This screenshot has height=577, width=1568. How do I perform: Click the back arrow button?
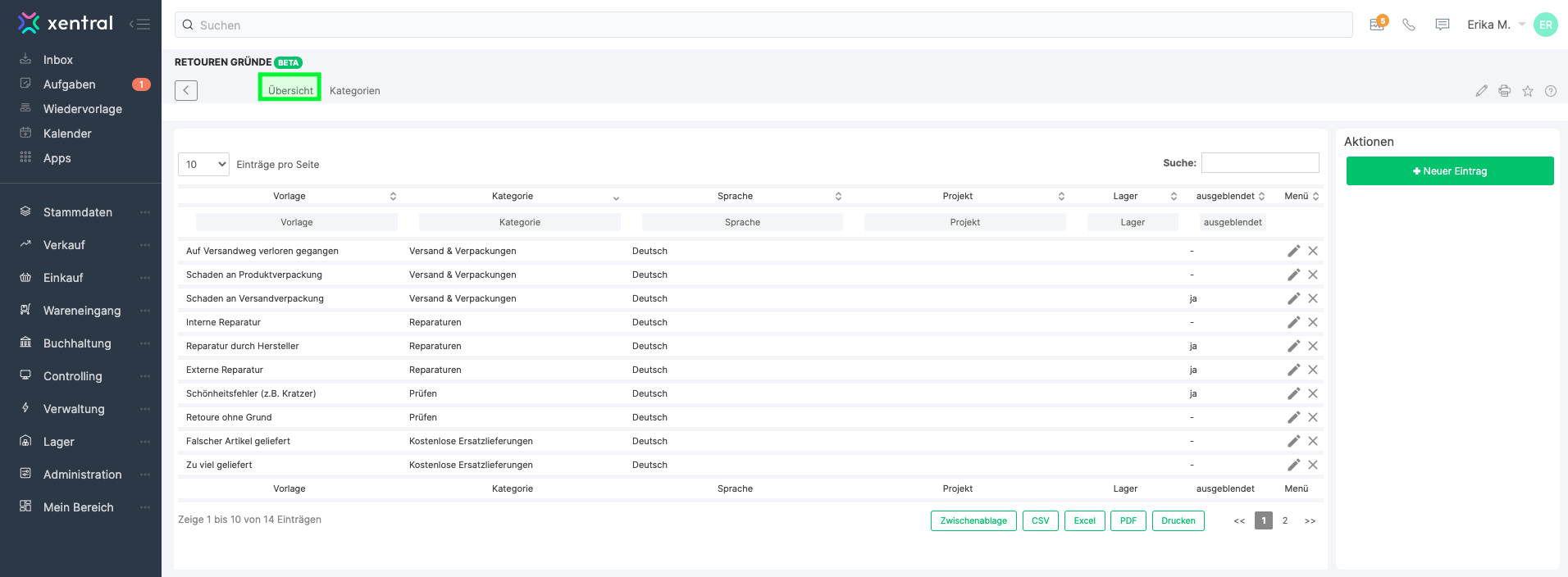[x=186, y=90]
